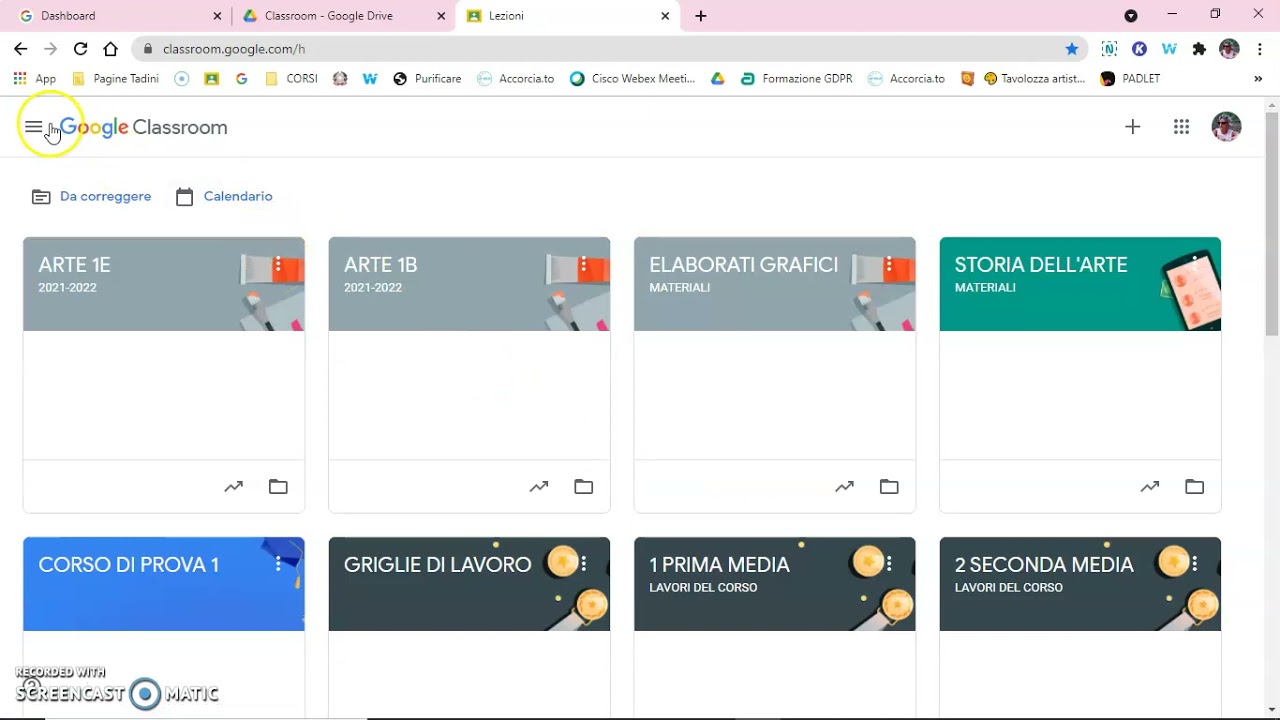Open the 1 PRIMA MEDIA class title
Screen dimensions: 1280x720
(x=719, y=565)
